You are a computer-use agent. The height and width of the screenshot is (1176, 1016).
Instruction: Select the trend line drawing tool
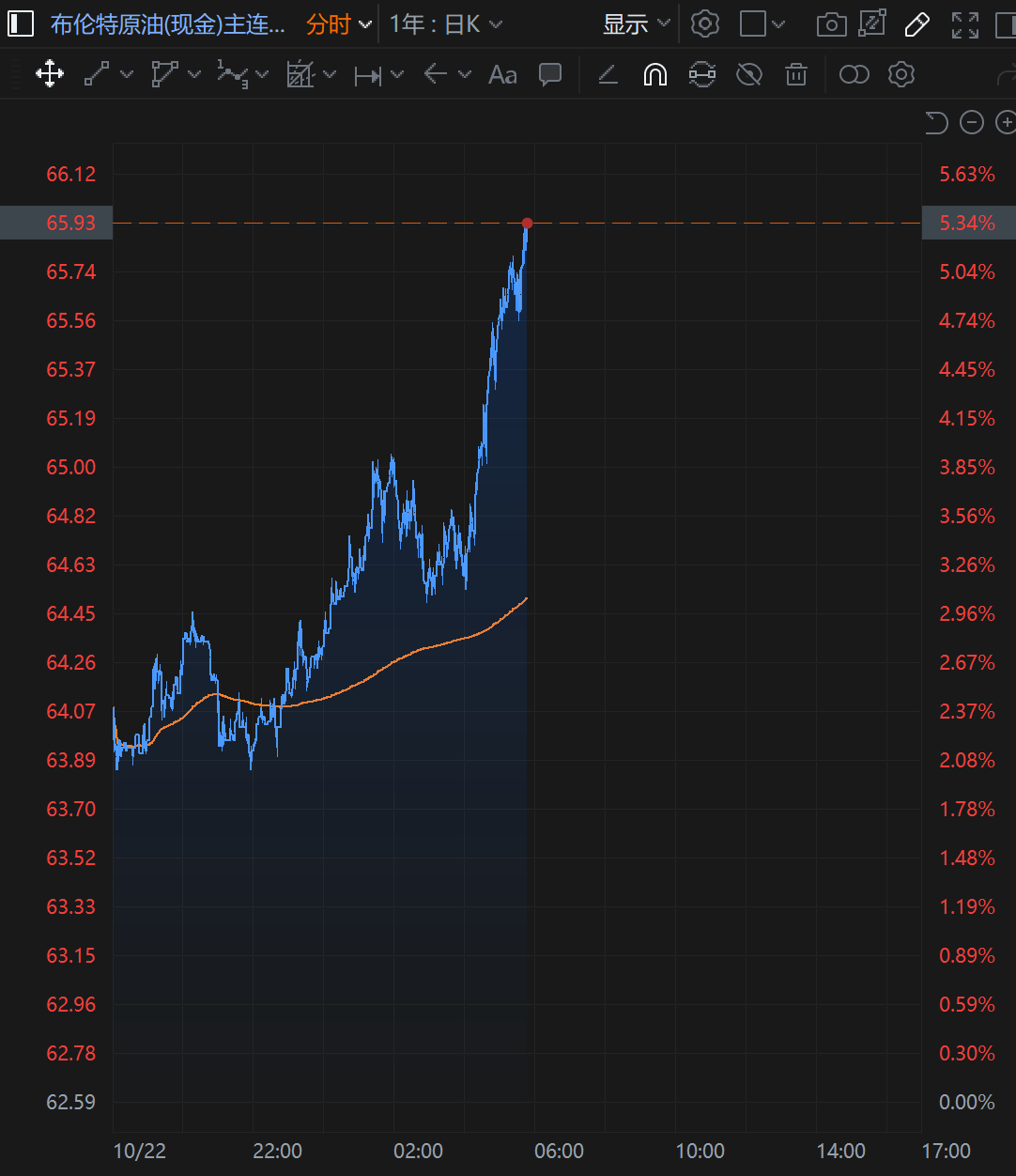tap(97, 74)
